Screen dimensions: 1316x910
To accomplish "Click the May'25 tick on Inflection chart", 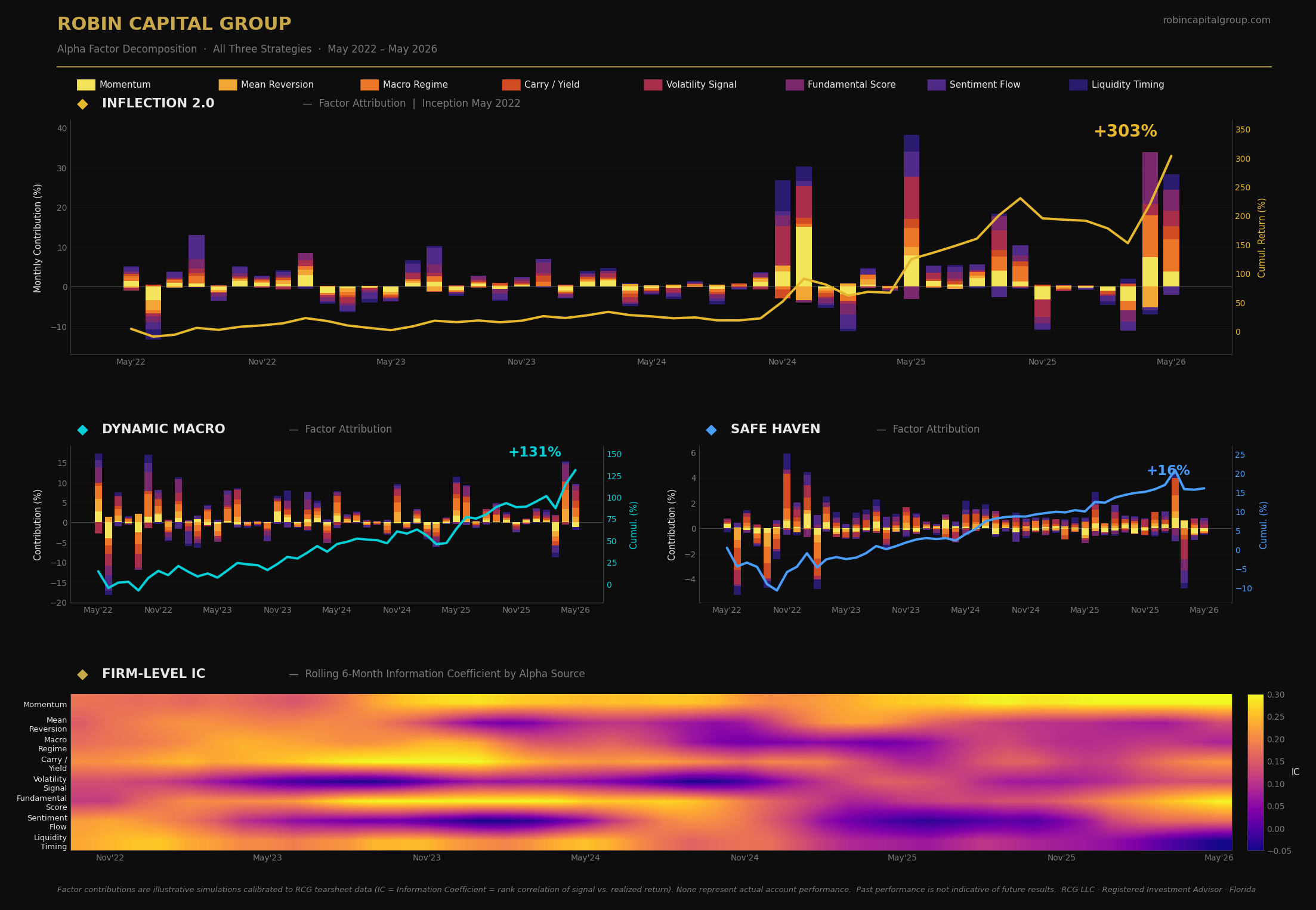I will (911, 362).
